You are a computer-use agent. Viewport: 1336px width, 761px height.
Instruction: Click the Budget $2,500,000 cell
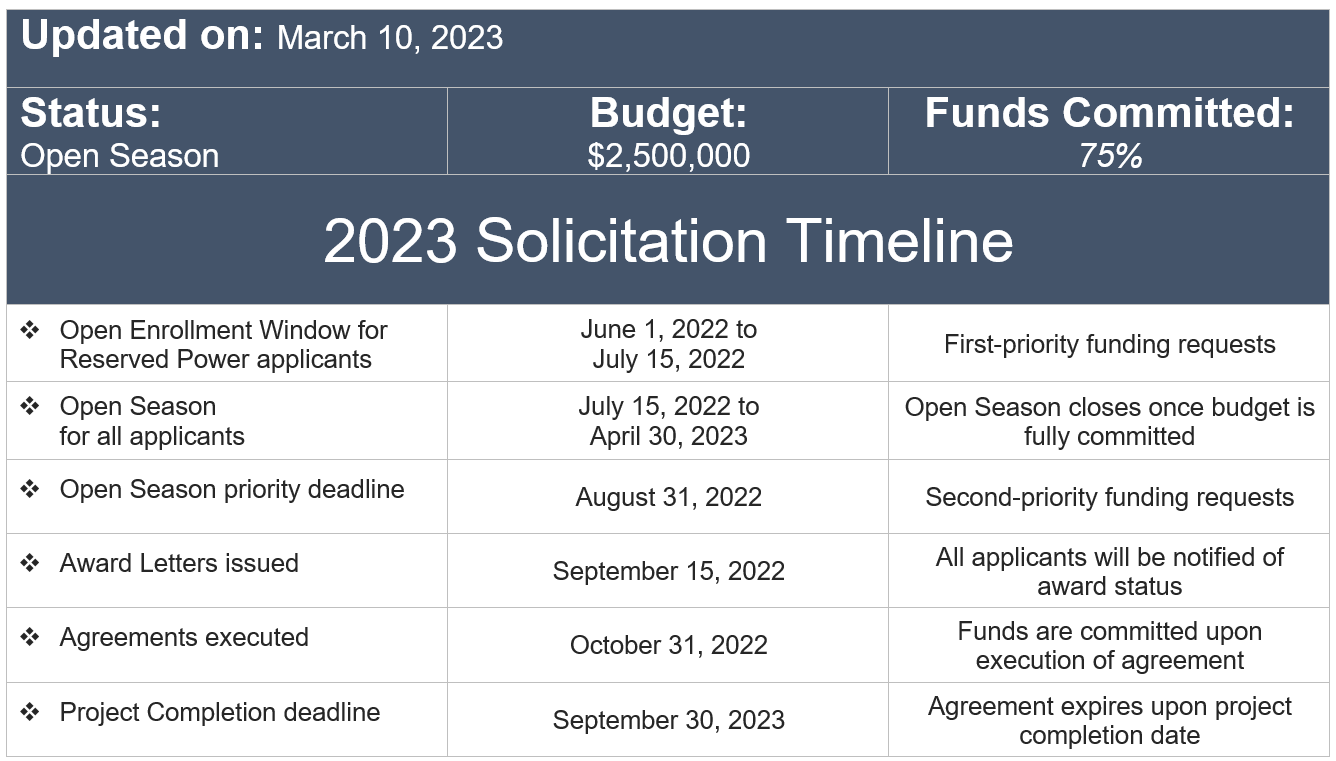coord(668,132)
